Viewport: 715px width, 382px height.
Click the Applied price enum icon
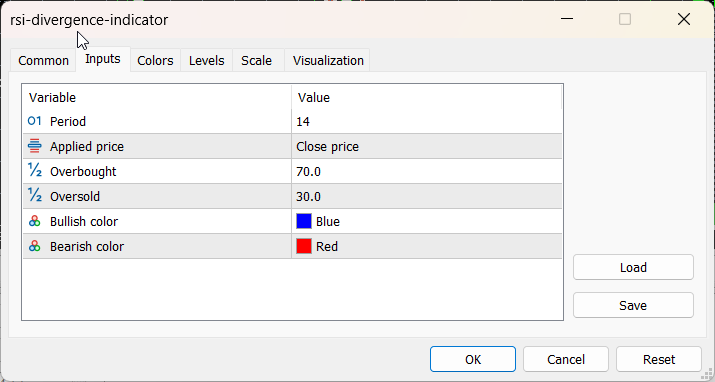coord(35,146)
